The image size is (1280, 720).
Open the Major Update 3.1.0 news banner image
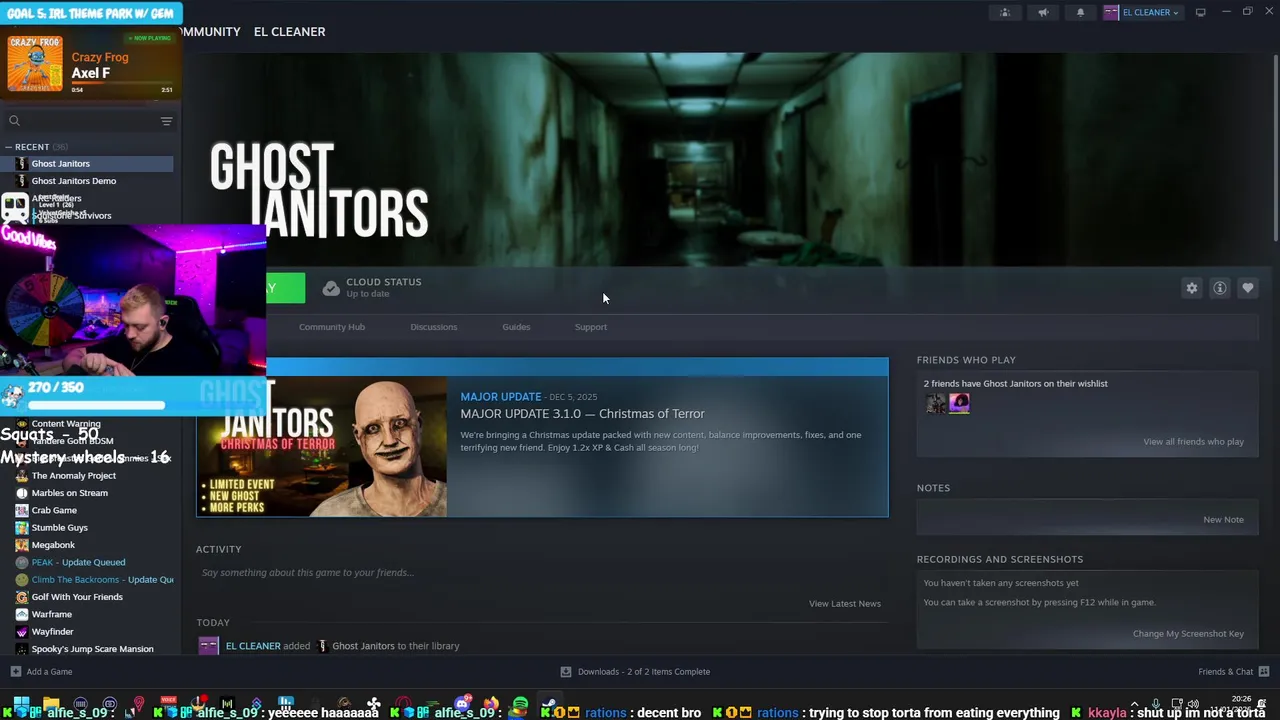point(322,446)
